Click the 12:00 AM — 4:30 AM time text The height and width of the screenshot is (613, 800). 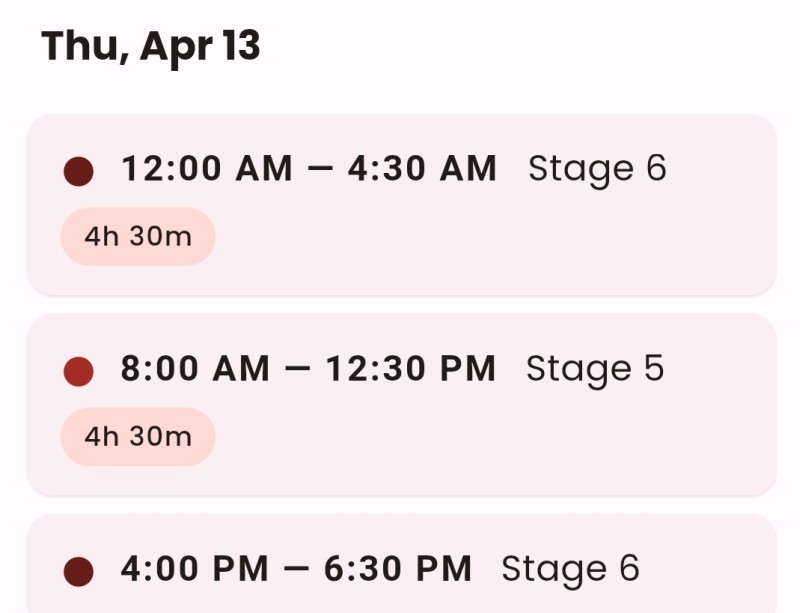pyautogui.click(x=309, y=169)
